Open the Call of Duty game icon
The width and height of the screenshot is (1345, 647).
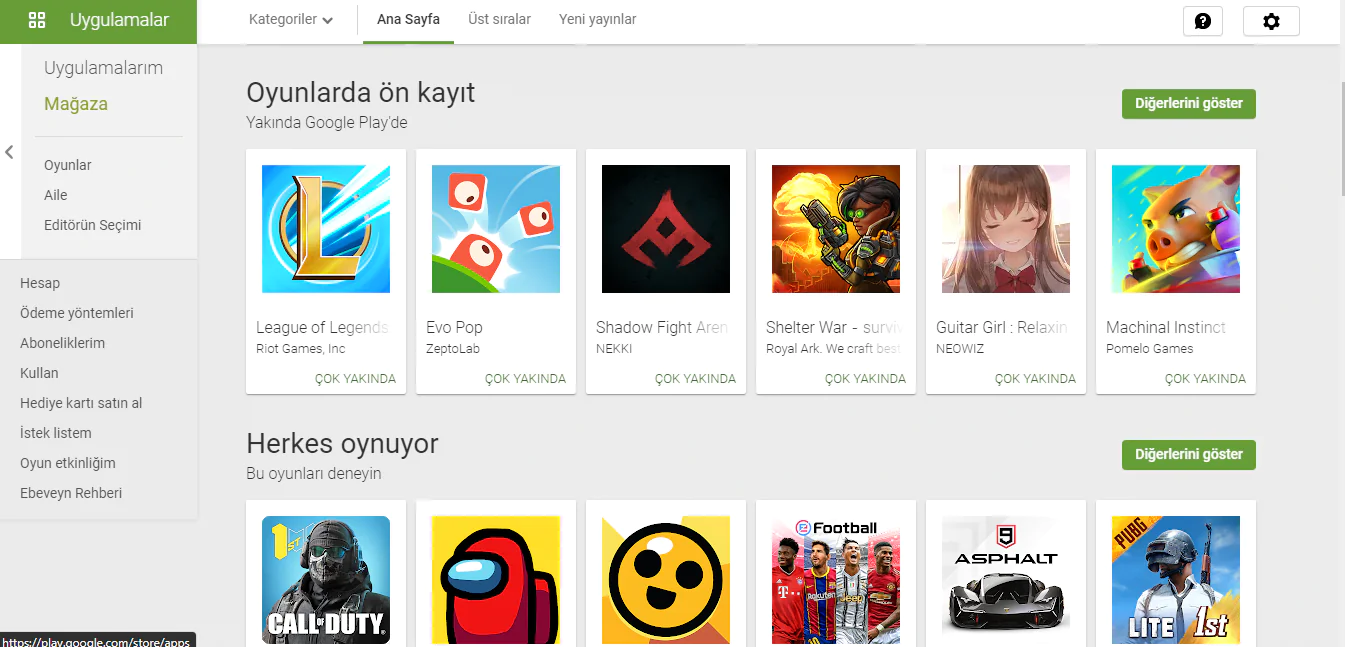(326, 580)
